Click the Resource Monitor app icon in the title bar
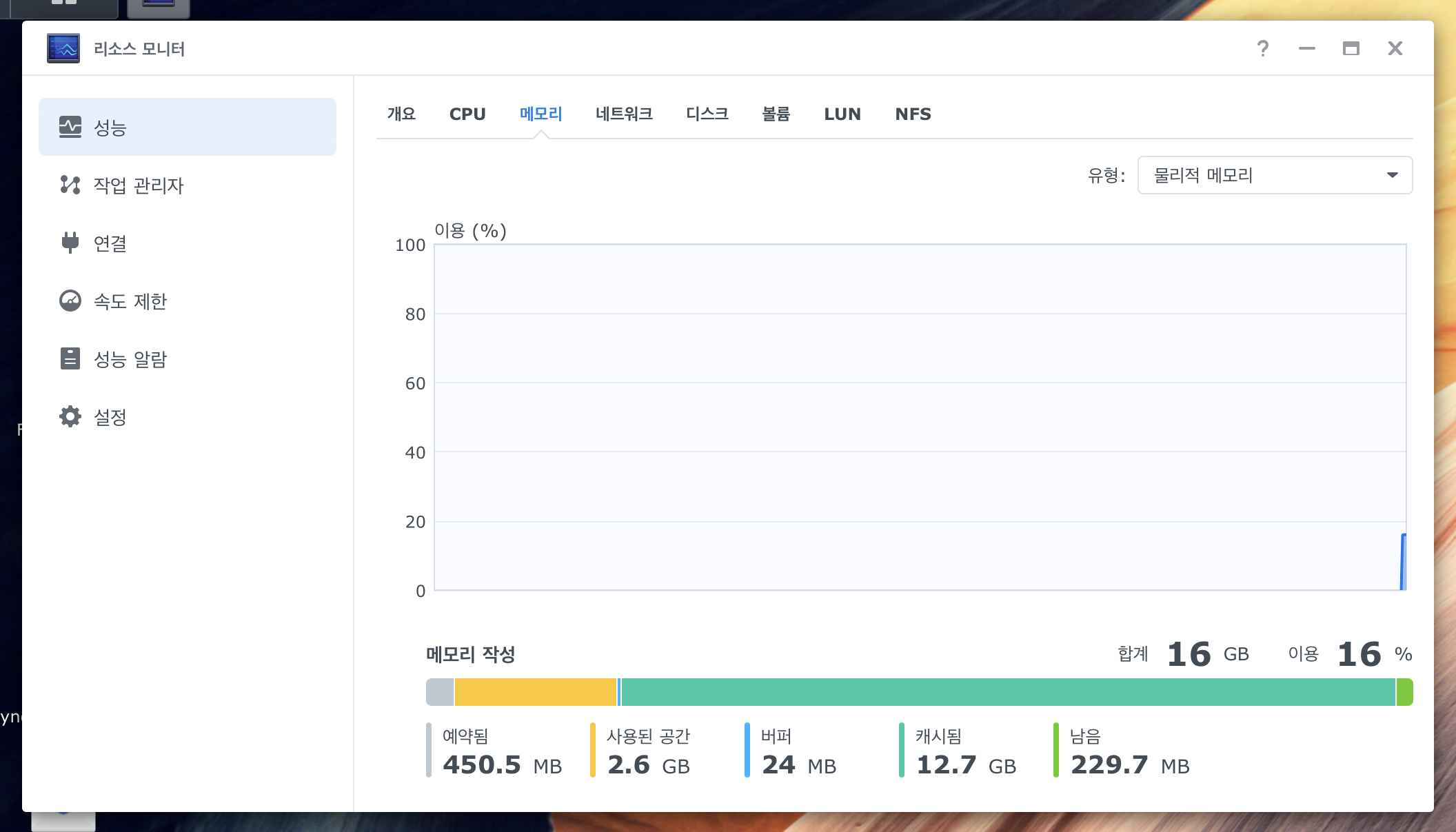This screenshot has height=832, width=1456. pyautogui.click(x=63, y=48)
